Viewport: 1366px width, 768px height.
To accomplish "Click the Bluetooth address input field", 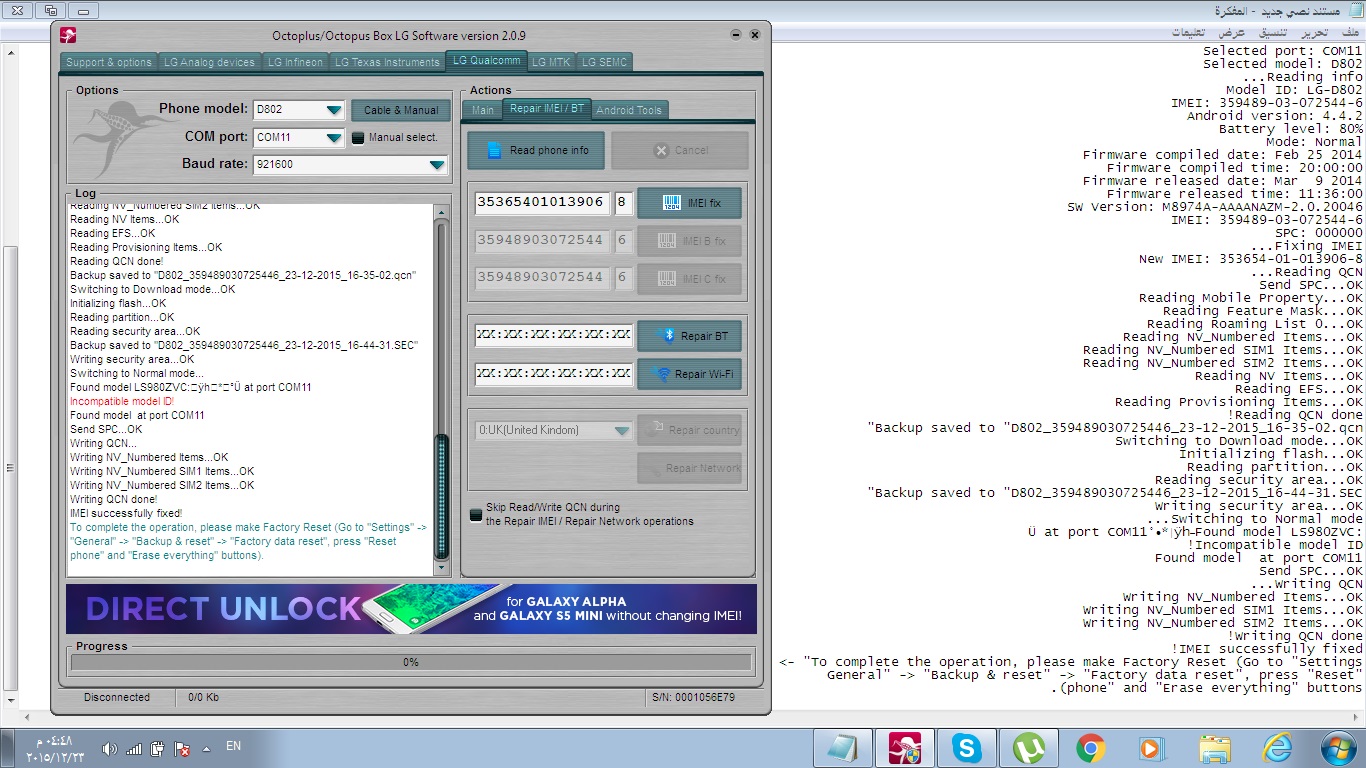I will click(554, 335).
